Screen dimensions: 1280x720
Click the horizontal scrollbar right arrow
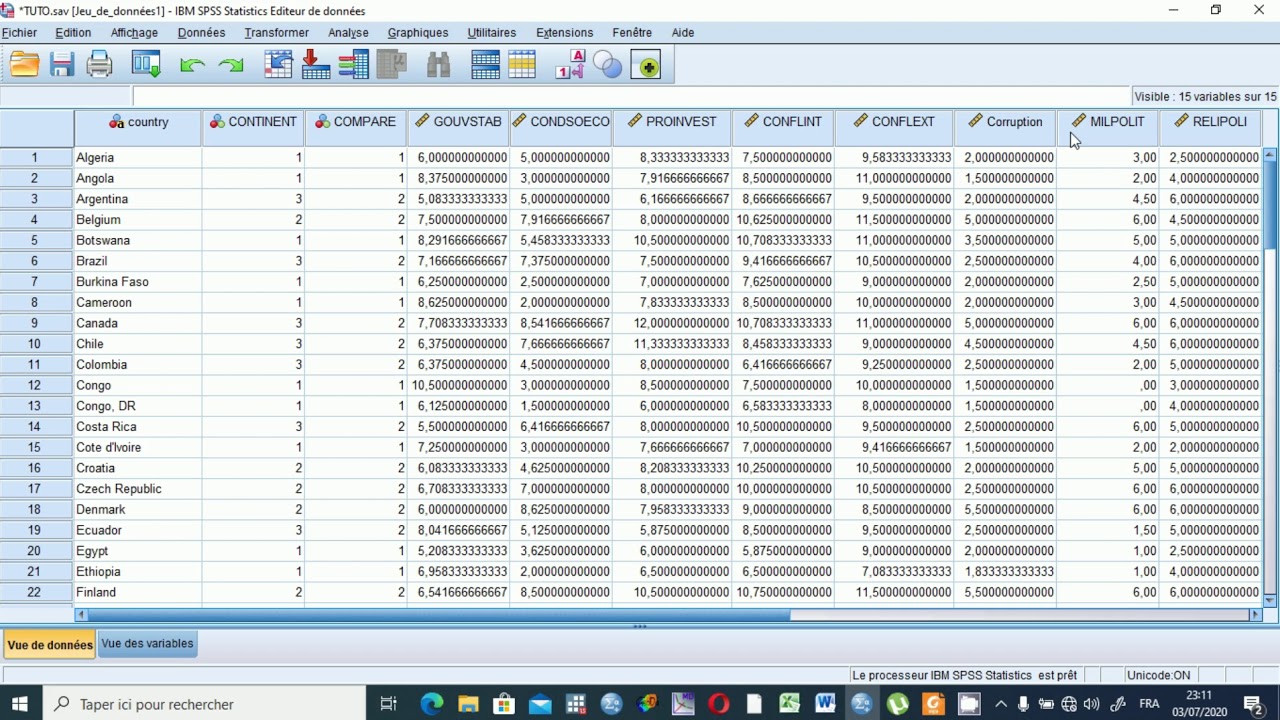[x=1255, y=615]
